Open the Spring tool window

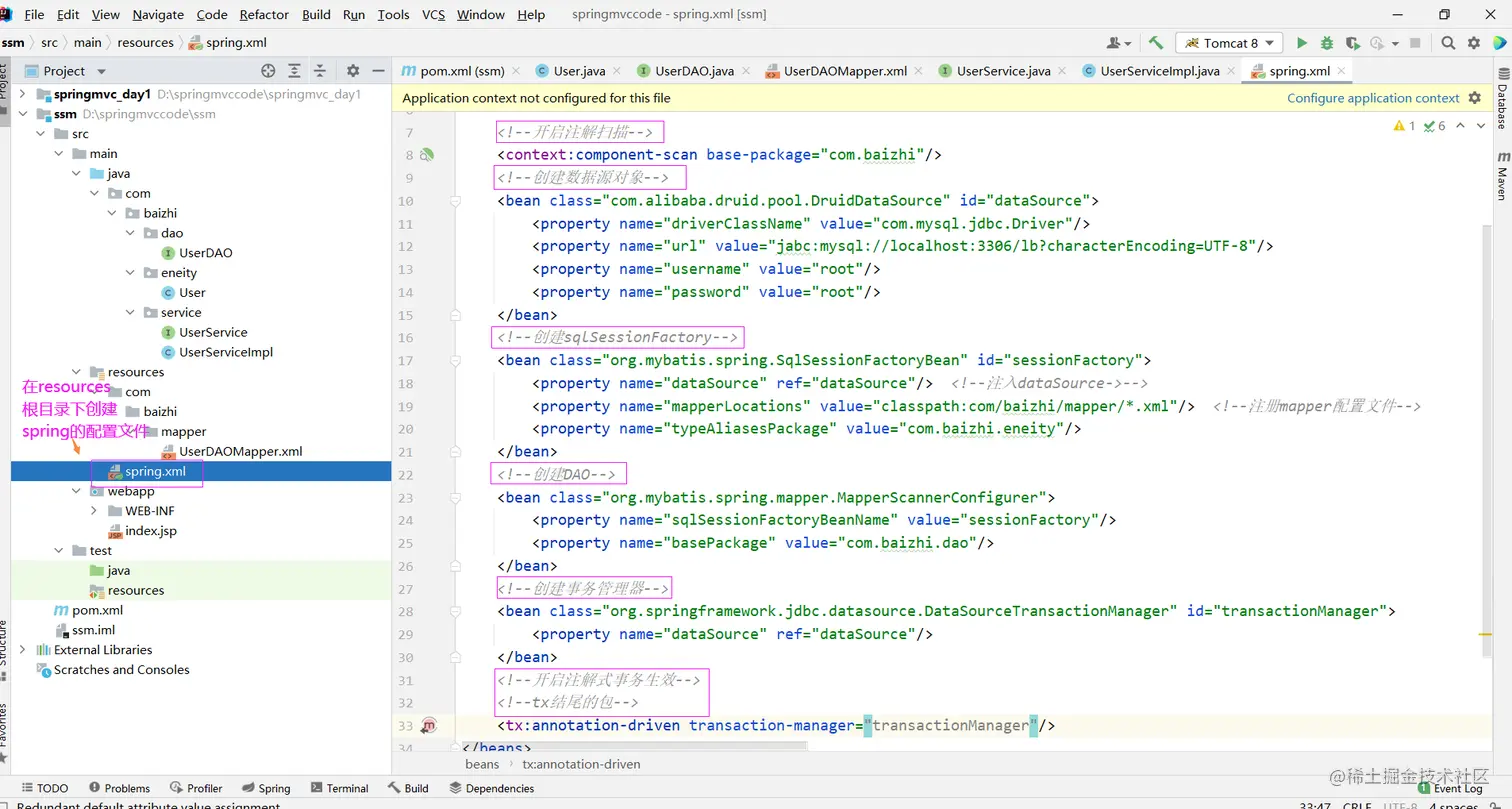click(x=265, y=788)
